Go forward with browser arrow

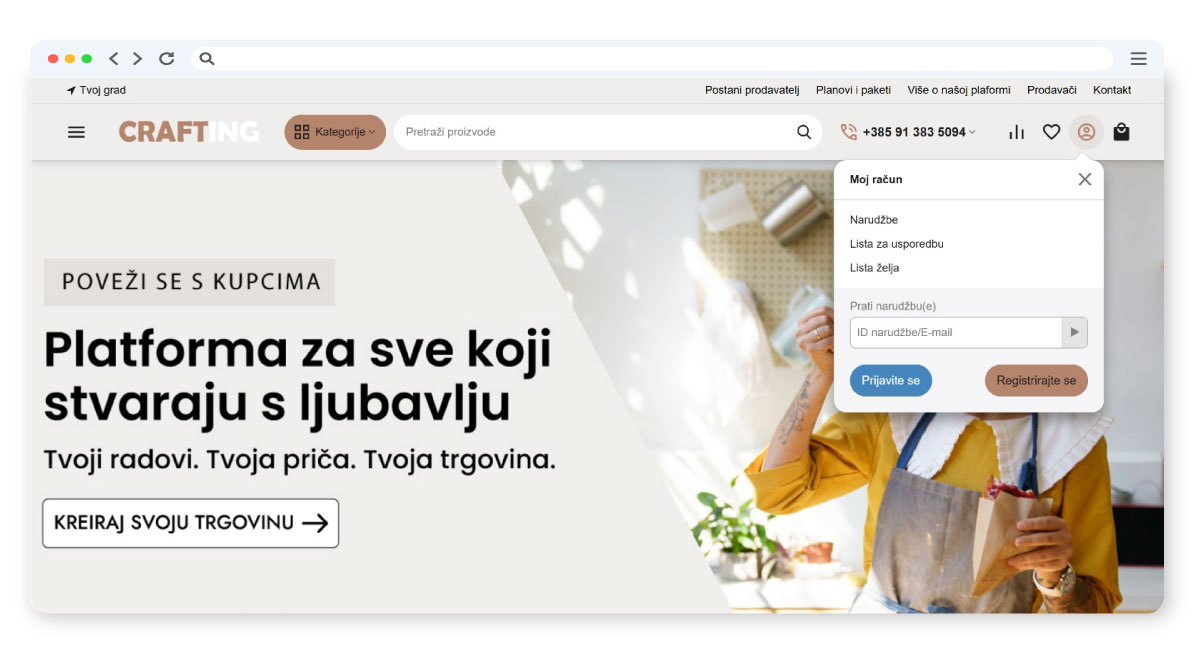(137, 58)
